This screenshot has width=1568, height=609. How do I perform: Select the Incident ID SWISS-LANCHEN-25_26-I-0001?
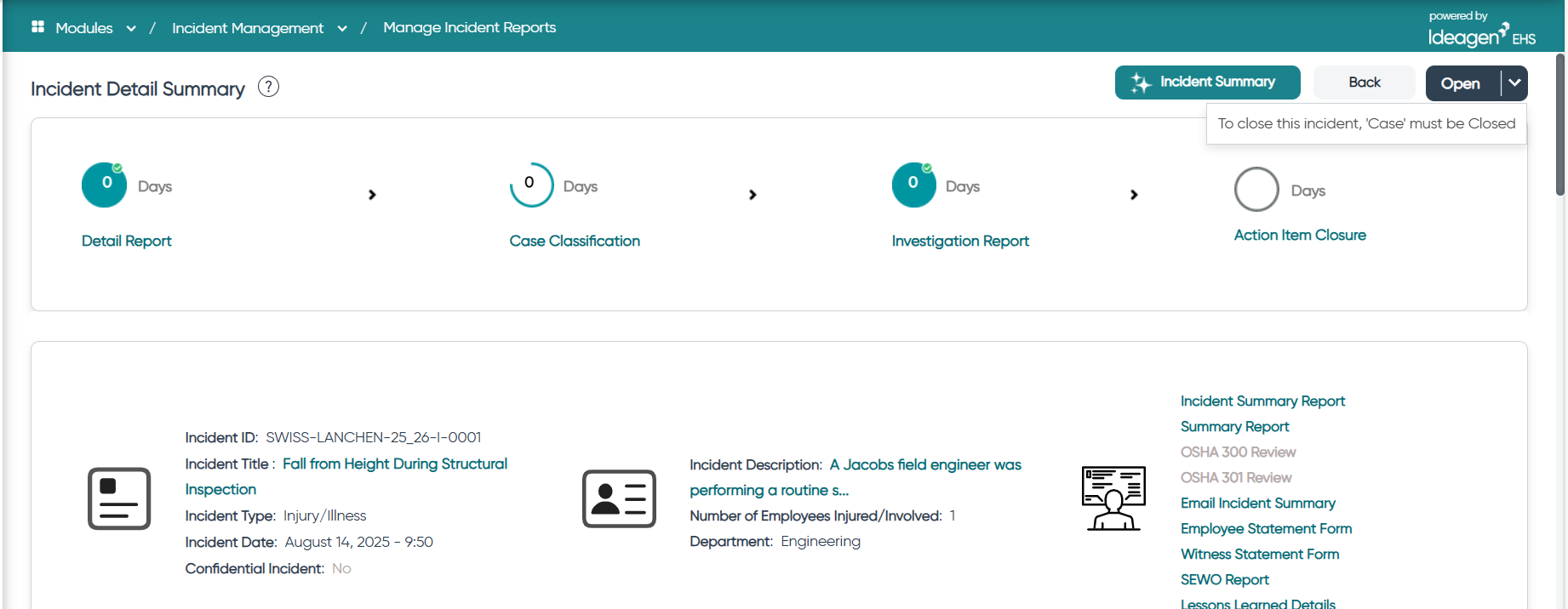coord(373,437)
